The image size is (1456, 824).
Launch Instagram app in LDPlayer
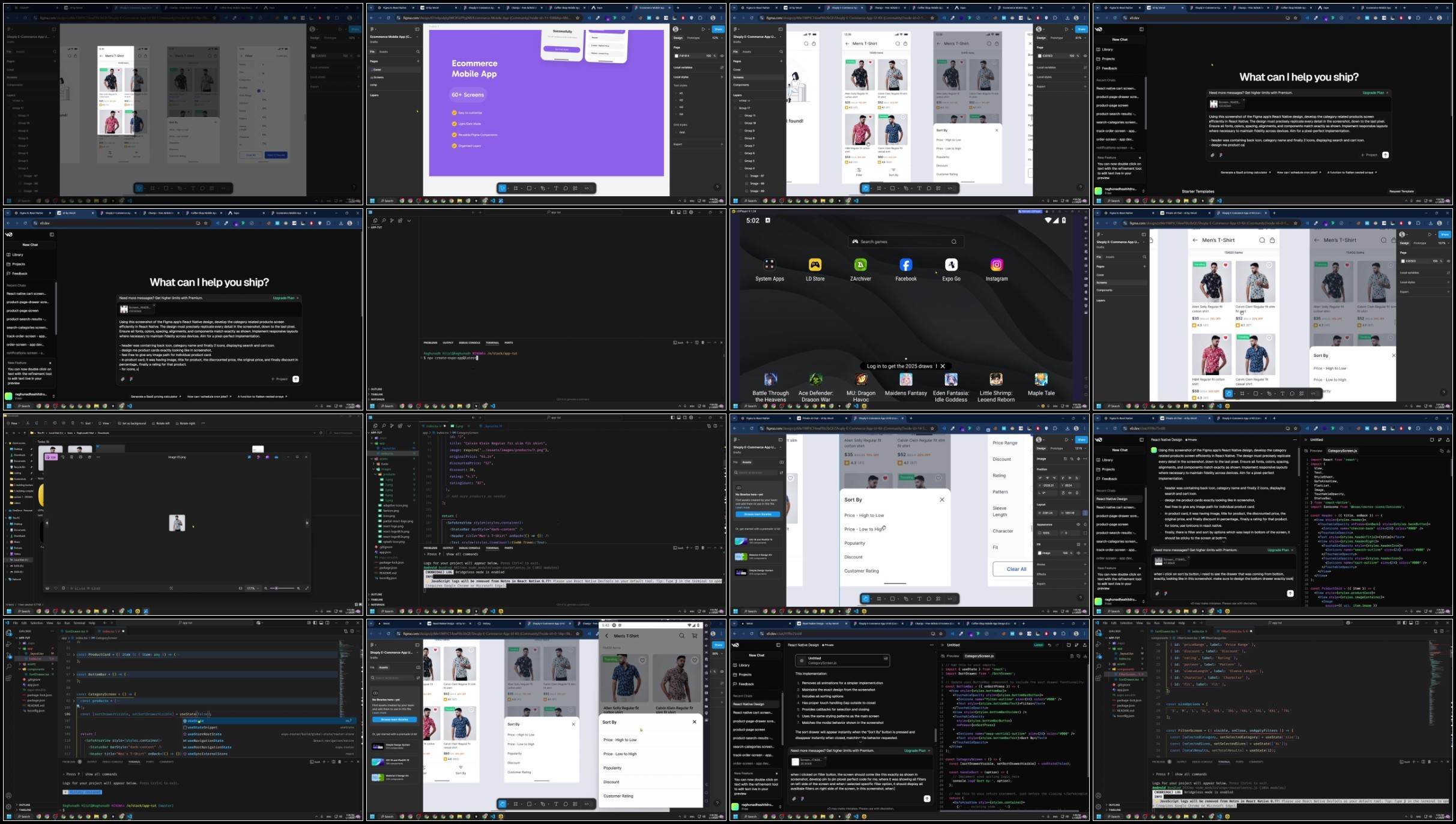click(x=997, y=265)
